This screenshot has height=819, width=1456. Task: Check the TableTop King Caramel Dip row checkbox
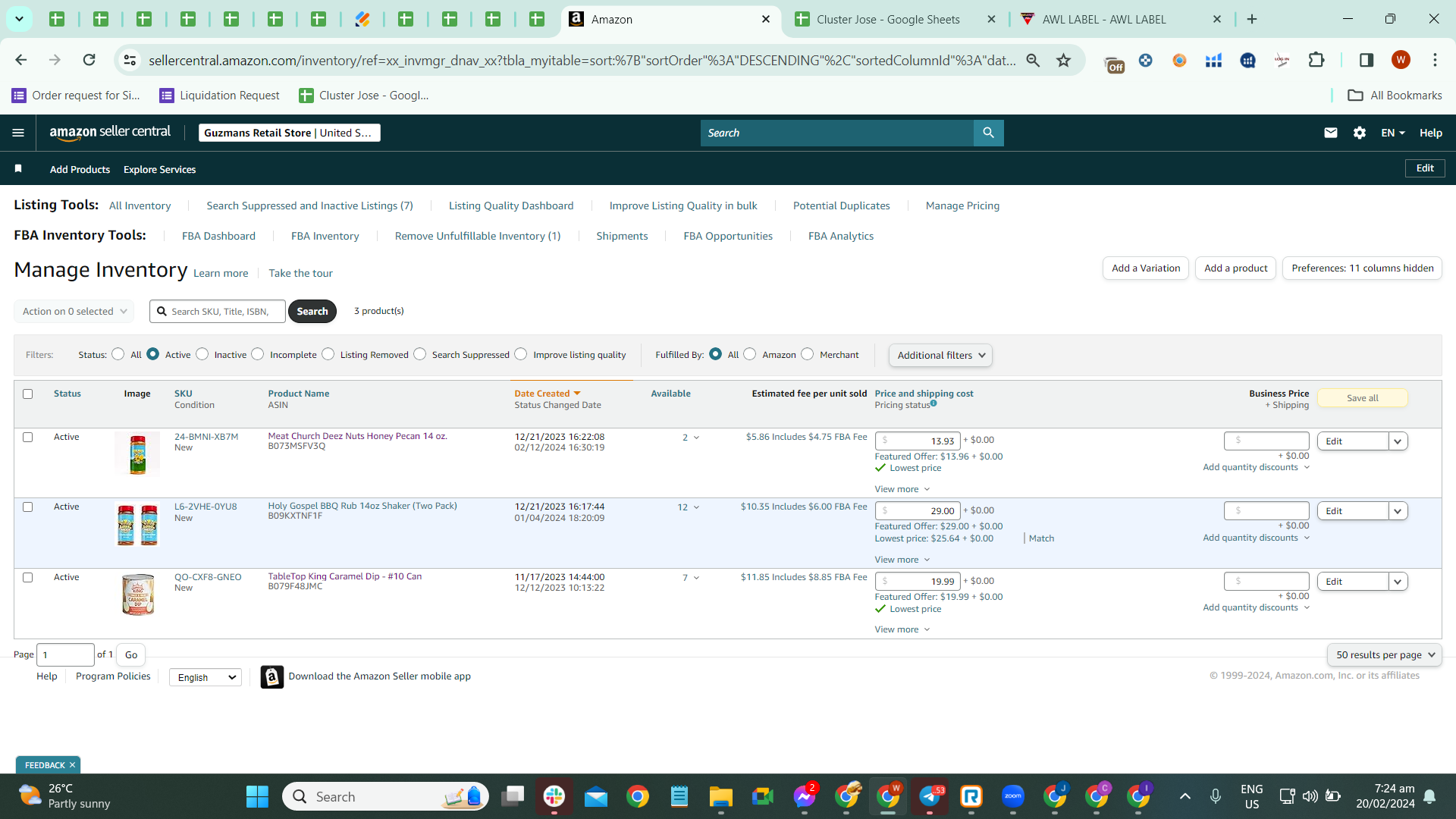click(x=28, y=577)
